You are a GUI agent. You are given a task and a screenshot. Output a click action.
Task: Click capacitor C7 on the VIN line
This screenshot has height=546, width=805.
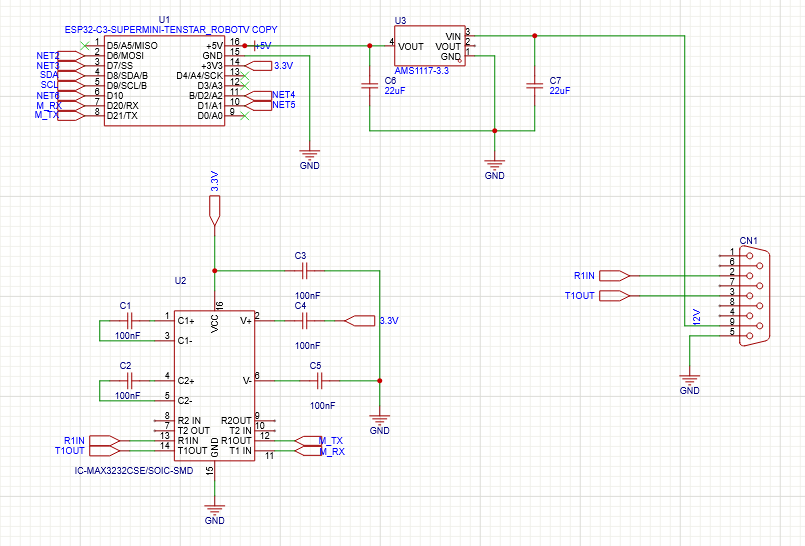pyautogui.click(x=535, y=85)
